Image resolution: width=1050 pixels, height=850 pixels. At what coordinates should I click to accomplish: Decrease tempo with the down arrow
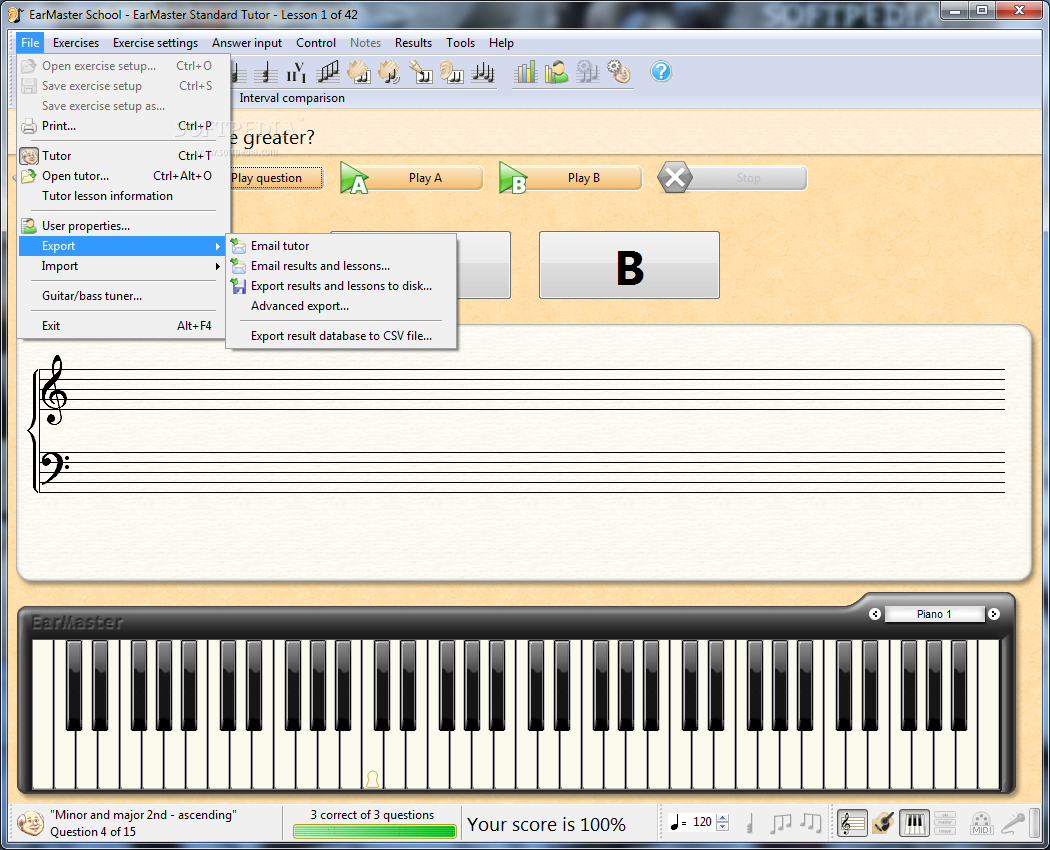click(x=723, y=827)
